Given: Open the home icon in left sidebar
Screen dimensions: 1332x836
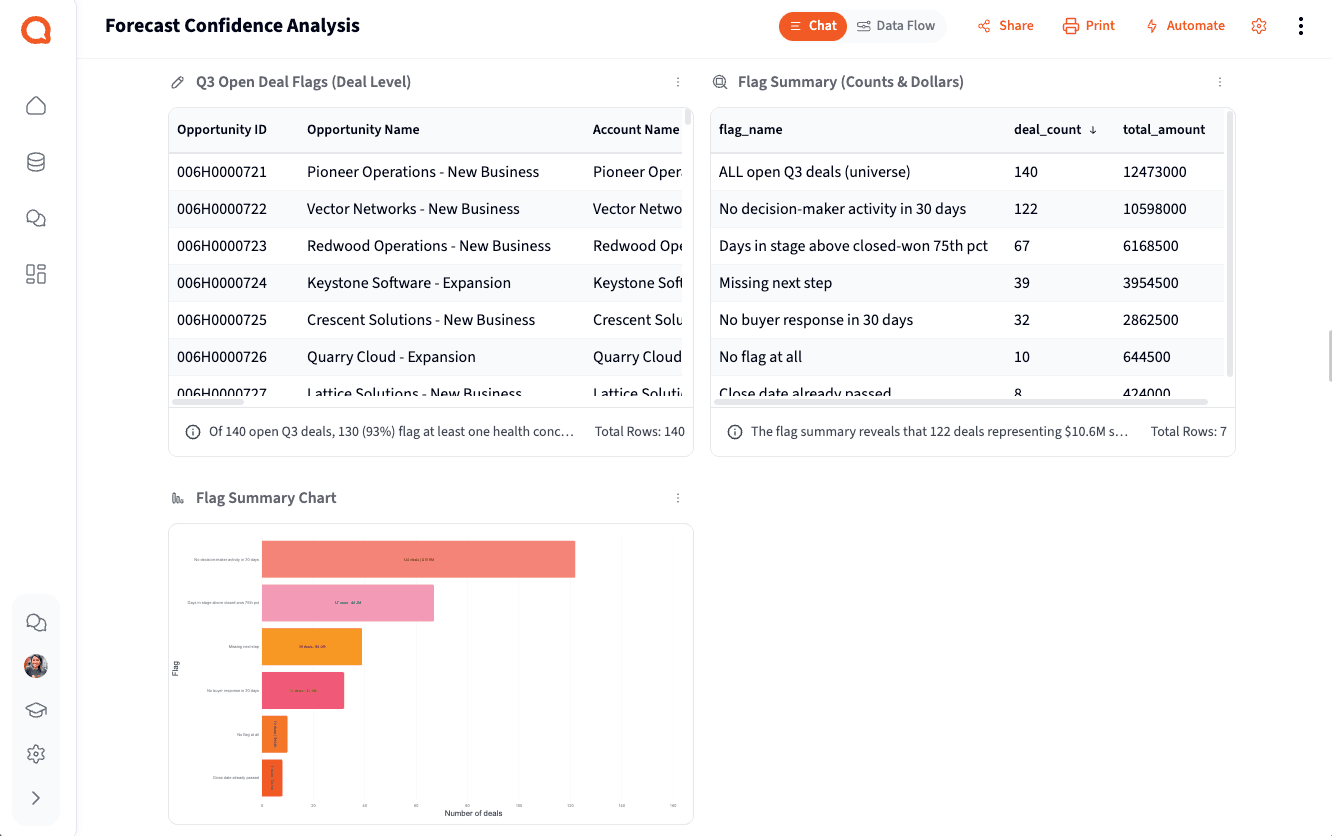Looking at the screenshot, I should (36, 106).
